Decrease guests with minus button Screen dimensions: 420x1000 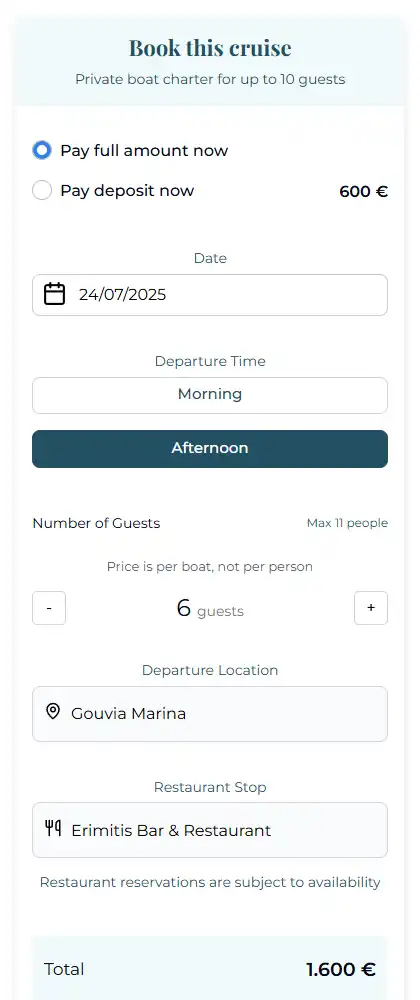pyautogui.click(x=49, y=608)
